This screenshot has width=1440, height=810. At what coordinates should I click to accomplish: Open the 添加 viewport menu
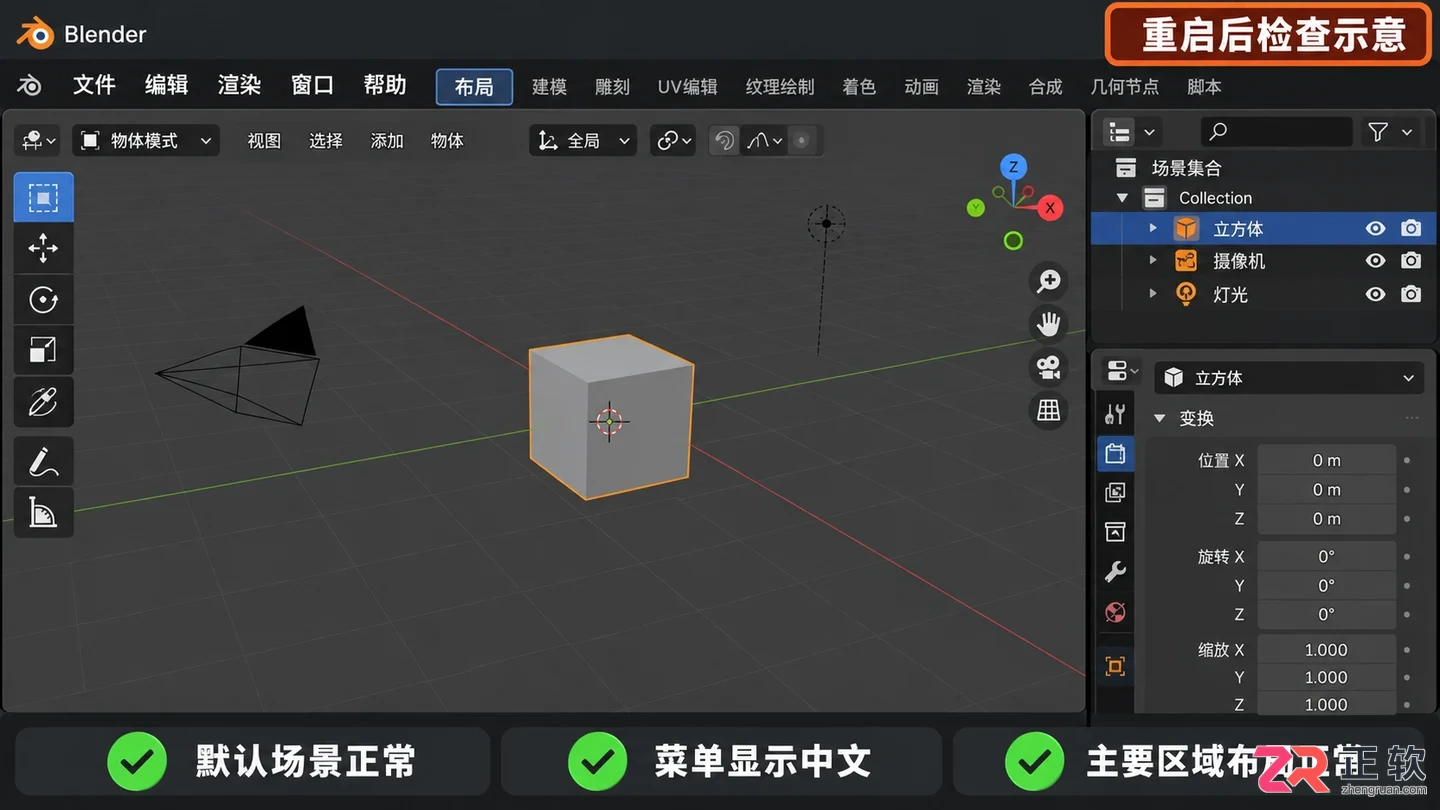click(x=387, y=141)
